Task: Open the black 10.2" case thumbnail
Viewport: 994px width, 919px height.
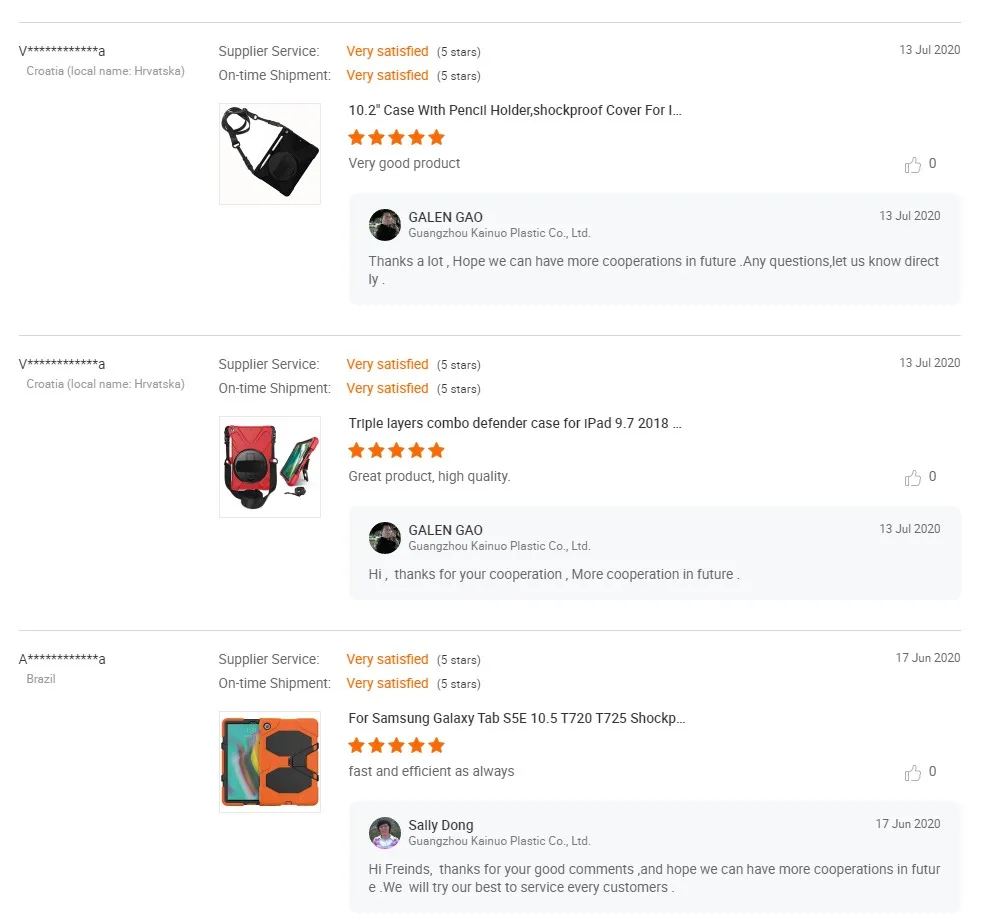Action: click(x=270, y=154)
